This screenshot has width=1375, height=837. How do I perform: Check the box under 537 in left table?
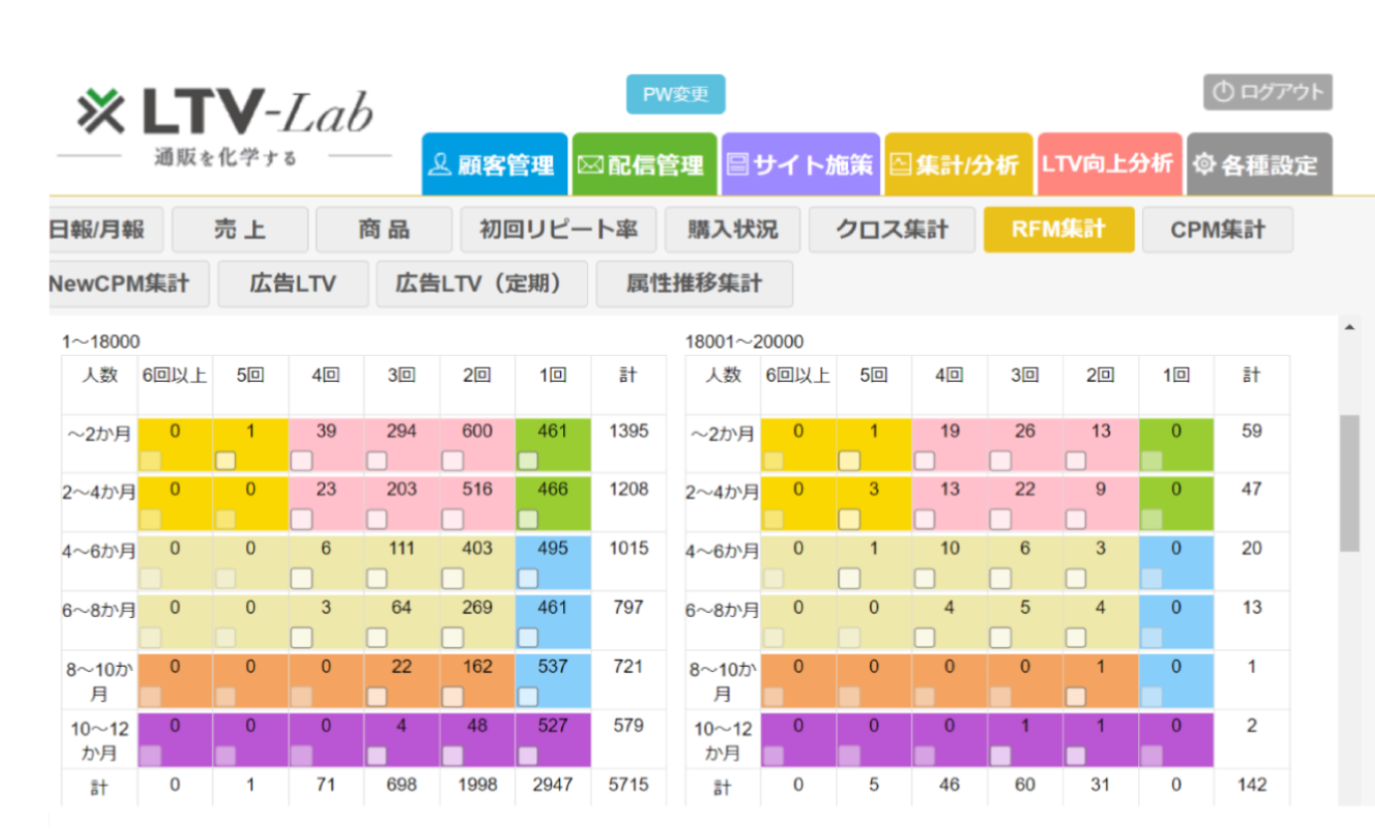pos(528,697)
